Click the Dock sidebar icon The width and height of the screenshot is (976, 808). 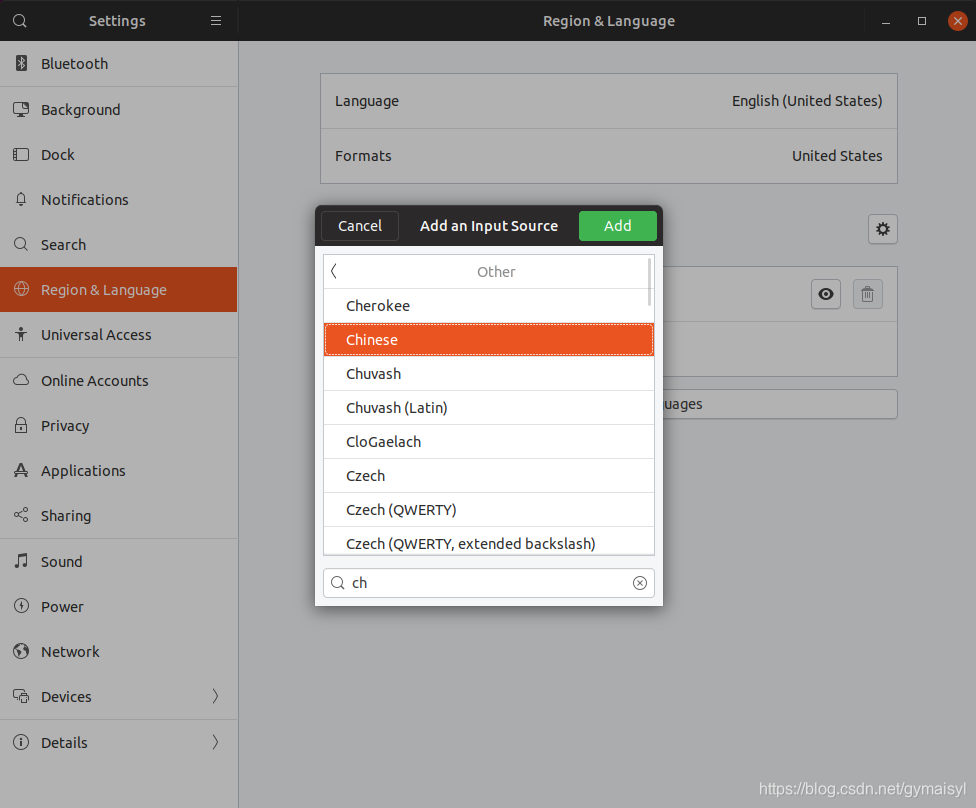click(x=21, y=154)
